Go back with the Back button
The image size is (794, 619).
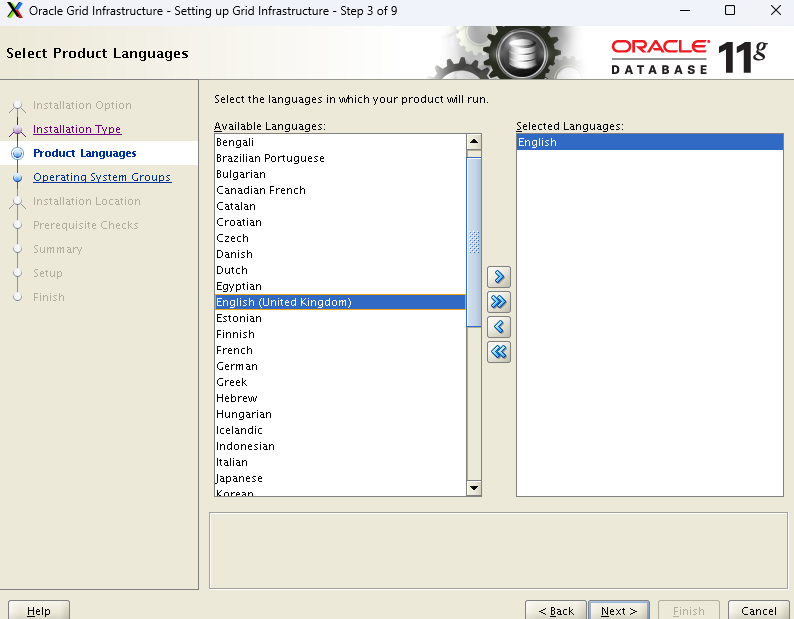556,611
